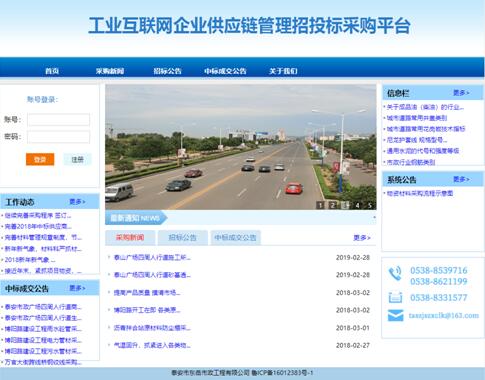Viewport: 485px width, 380px height.
Task: Click the fax machine icon beside 0538-8331577
Action: pos(395,297)
